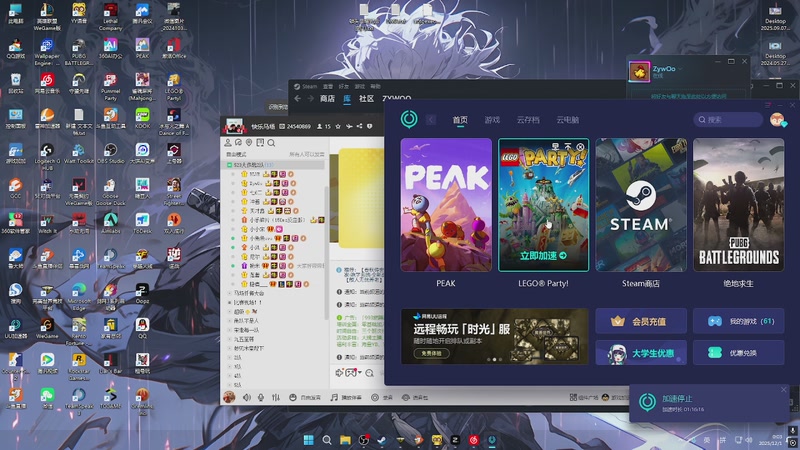Click the 会员充值 button
This screenshot has width=800, height=450.
pos(641,321)
